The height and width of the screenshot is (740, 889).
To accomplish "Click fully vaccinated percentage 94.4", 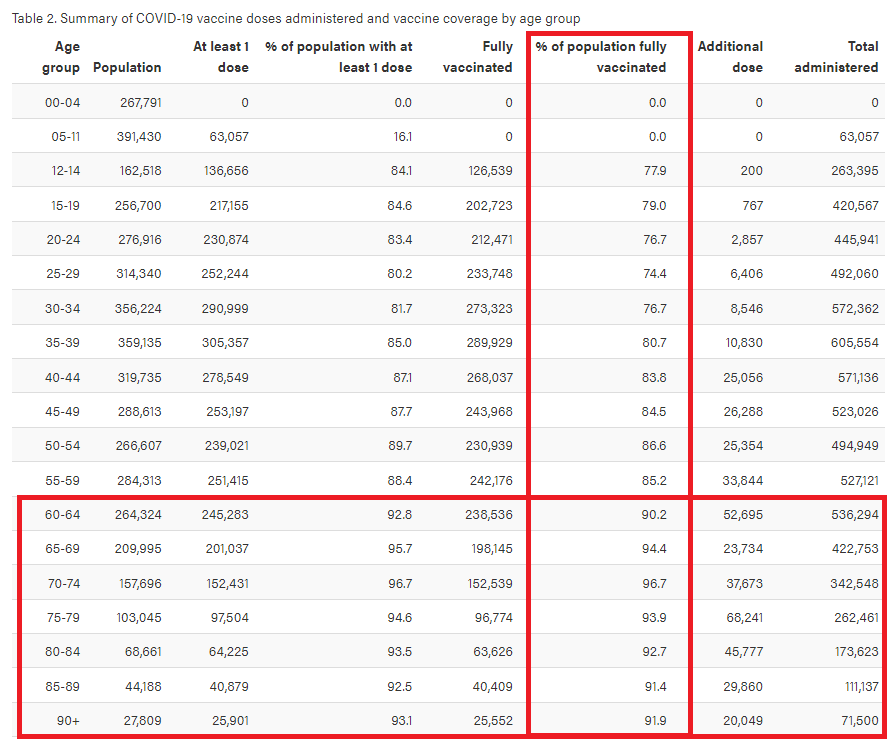I will click(654, 548).
